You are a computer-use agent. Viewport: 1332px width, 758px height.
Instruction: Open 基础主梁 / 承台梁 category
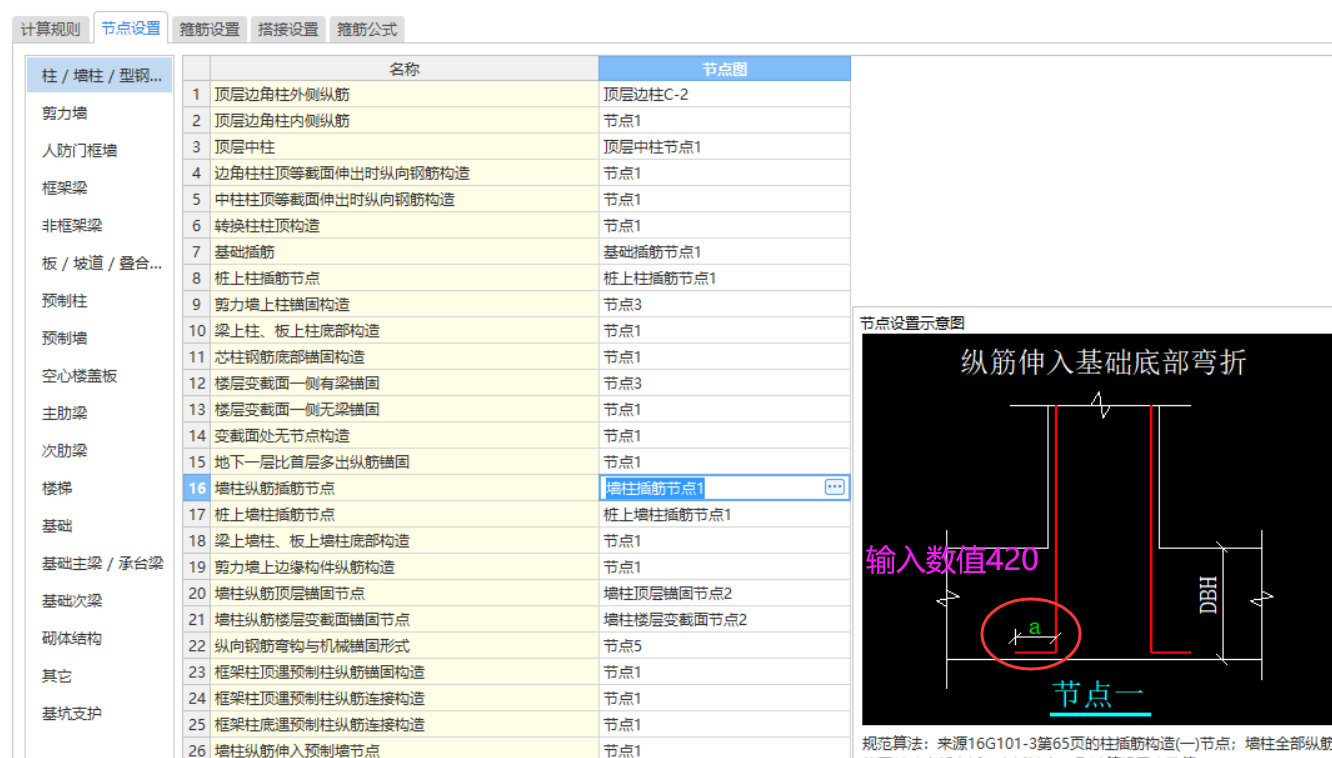point(99,563)
